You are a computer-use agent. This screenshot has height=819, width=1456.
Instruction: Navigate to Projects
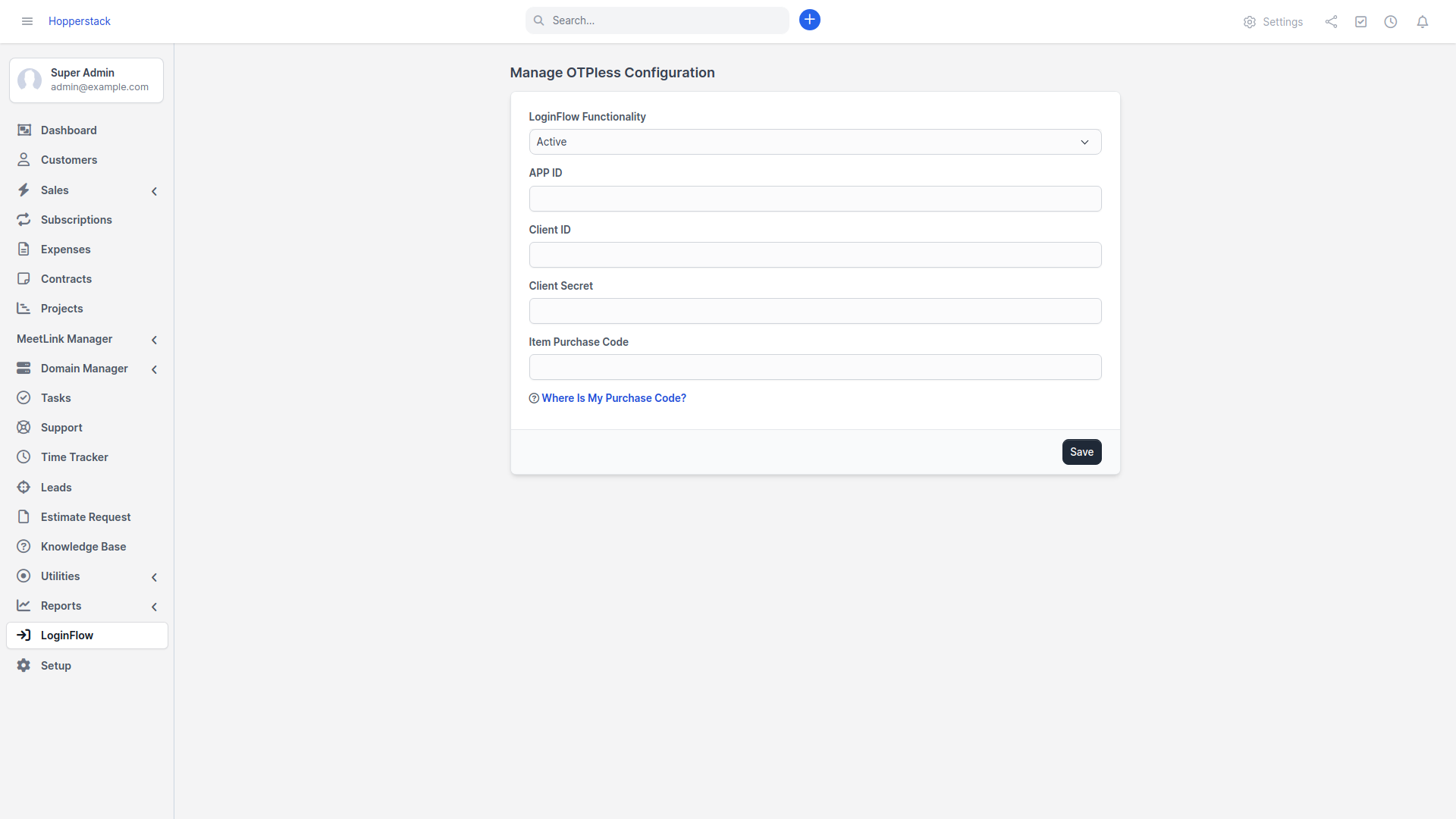87,309
